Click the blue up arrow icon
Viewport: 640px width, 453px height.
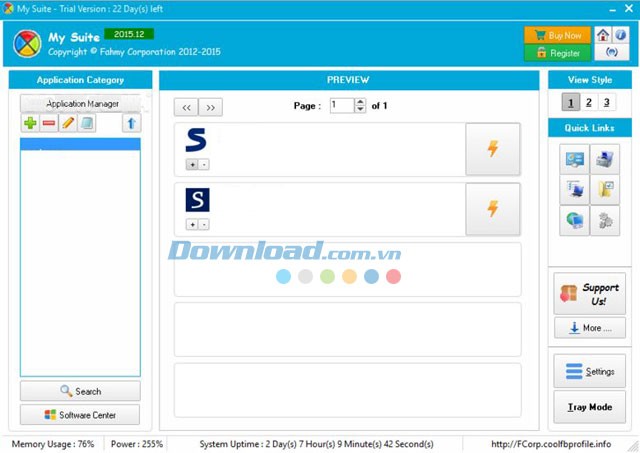pyautogui.click(x=131, y=123)
